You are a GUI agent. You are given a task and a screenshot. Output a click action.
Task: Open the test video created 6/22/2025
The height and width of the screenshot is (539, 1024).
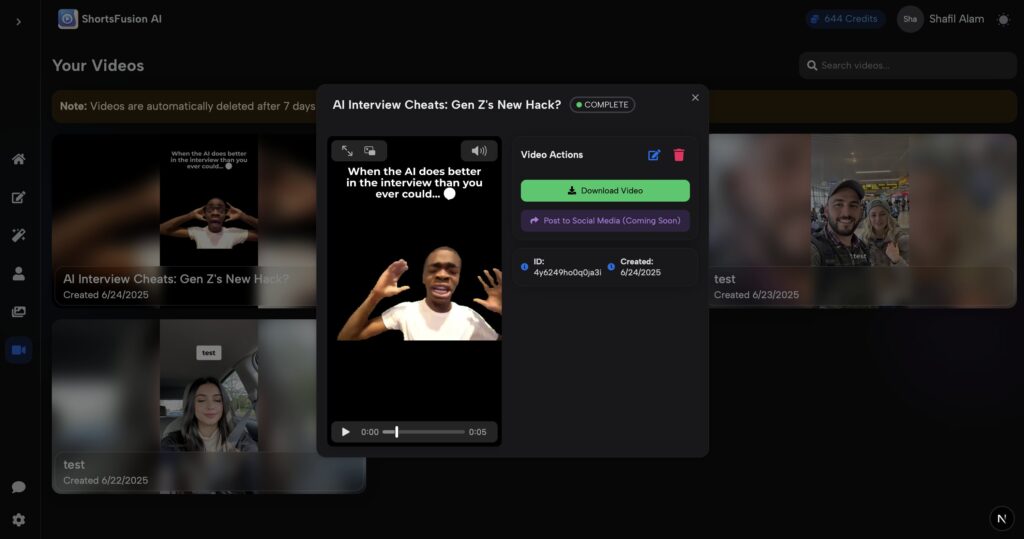[209, 406]
